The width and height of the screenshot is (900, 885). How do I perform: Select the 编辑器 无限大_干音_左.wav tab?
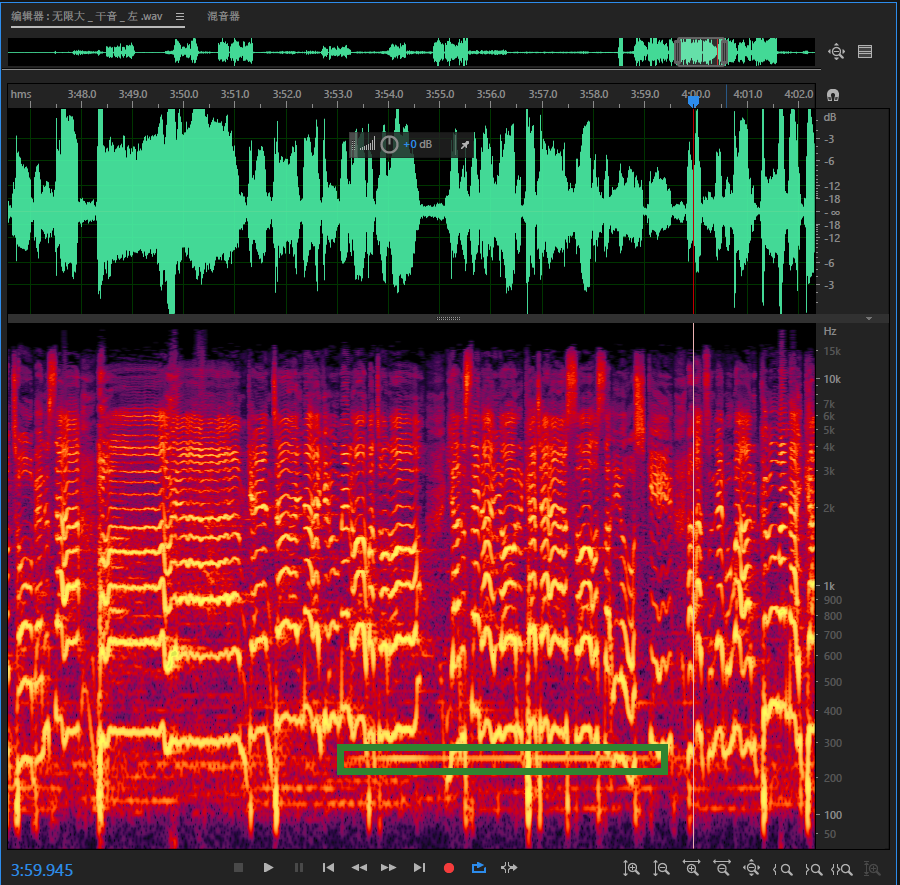(86, 17)
